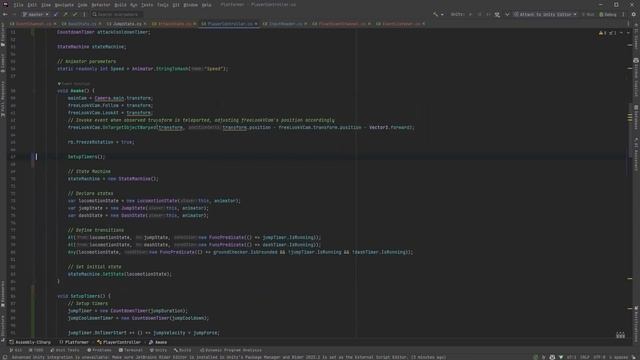Viewport: 640px width, 360px height.
Task: Open the Pull Requests sidebar panel
Action: point(3,99)
